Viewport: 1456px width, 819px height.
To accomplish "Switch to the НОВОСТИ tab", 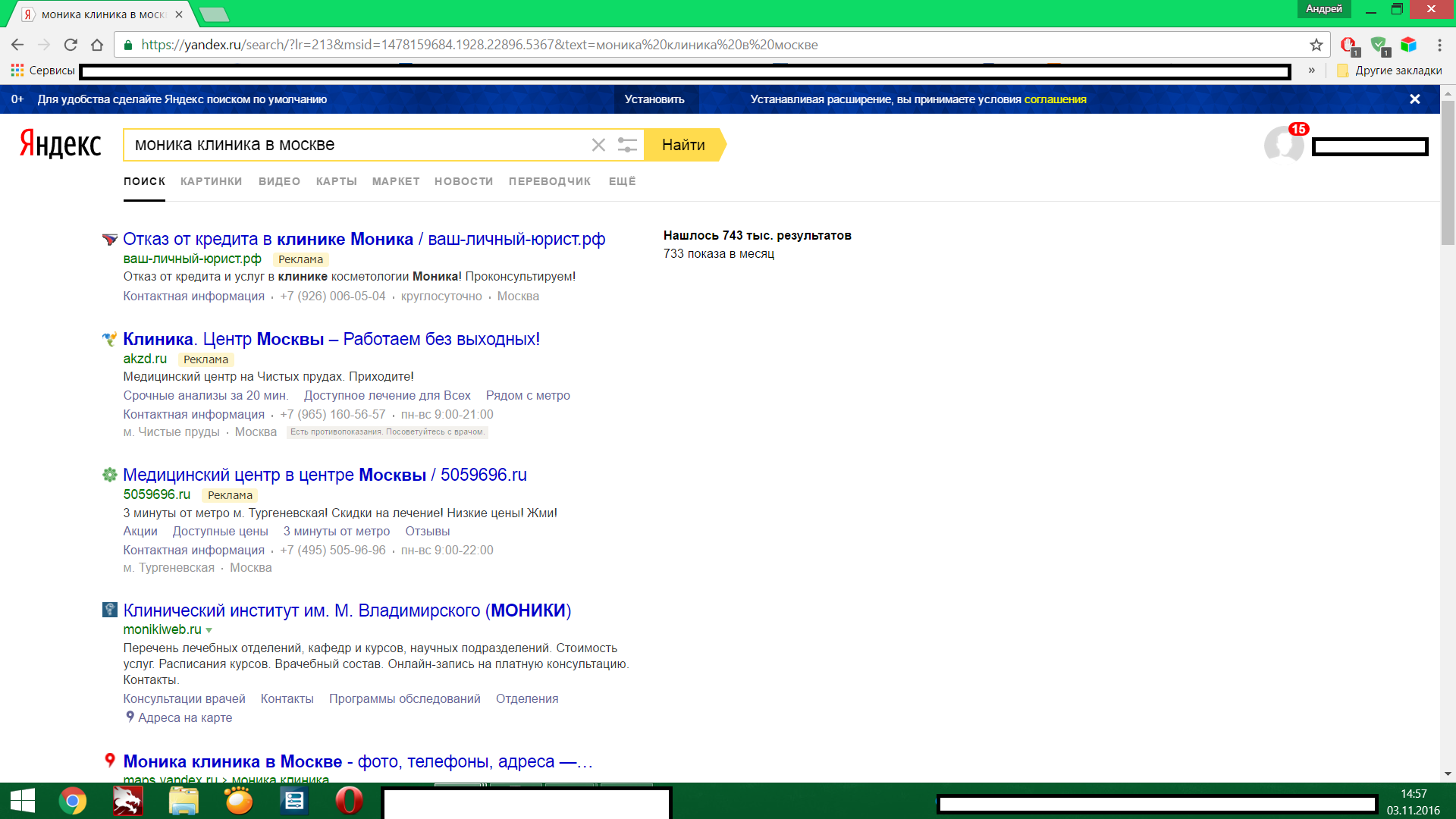I will (463, 181).
